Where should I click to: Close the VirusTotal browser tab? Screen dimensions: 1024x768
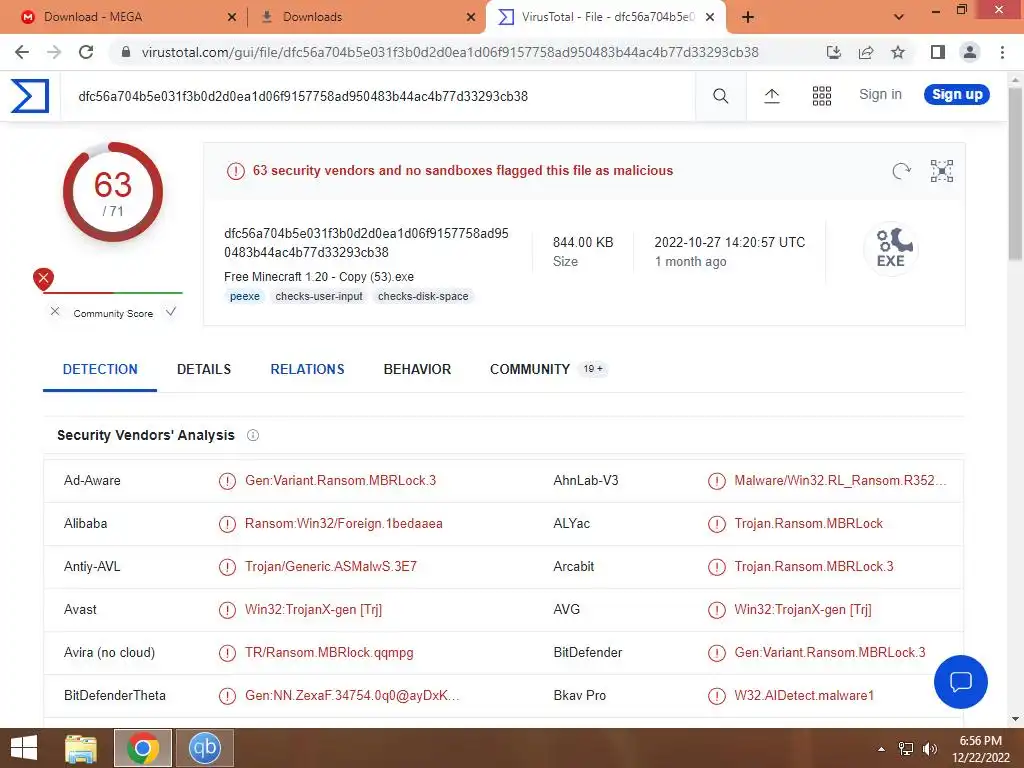[x=711, y=17]
